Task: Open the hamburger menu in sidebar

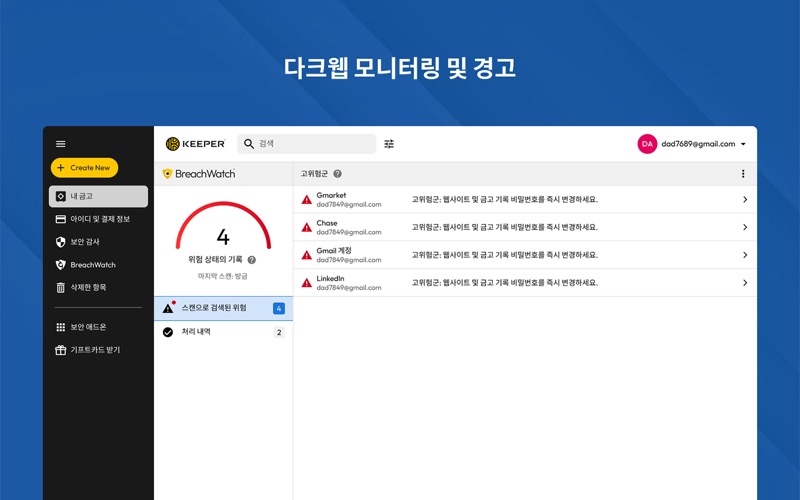Action: click(61, 144)
